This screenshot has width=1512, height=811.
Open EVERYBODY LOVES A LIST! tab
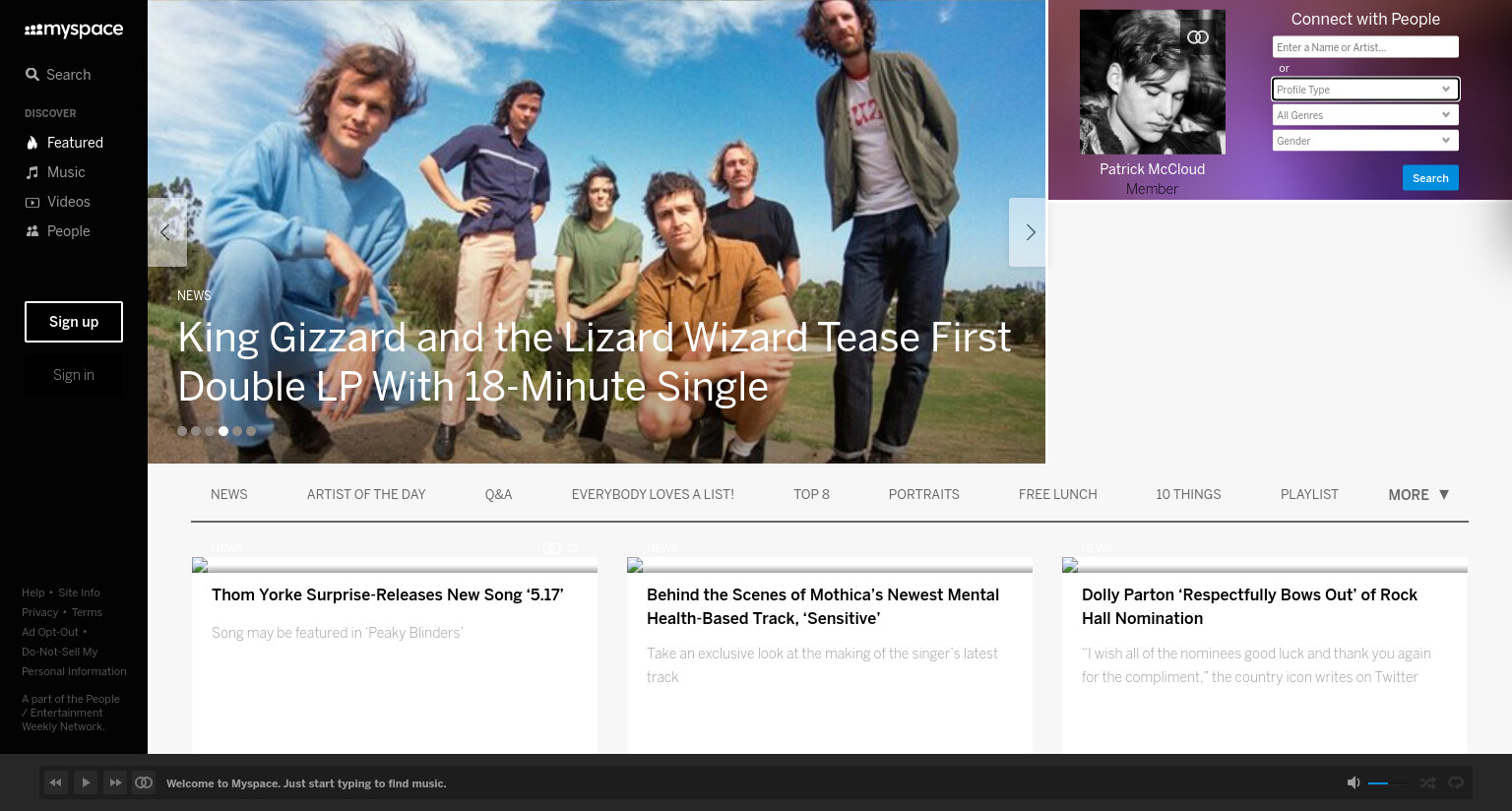click(653, 494)
